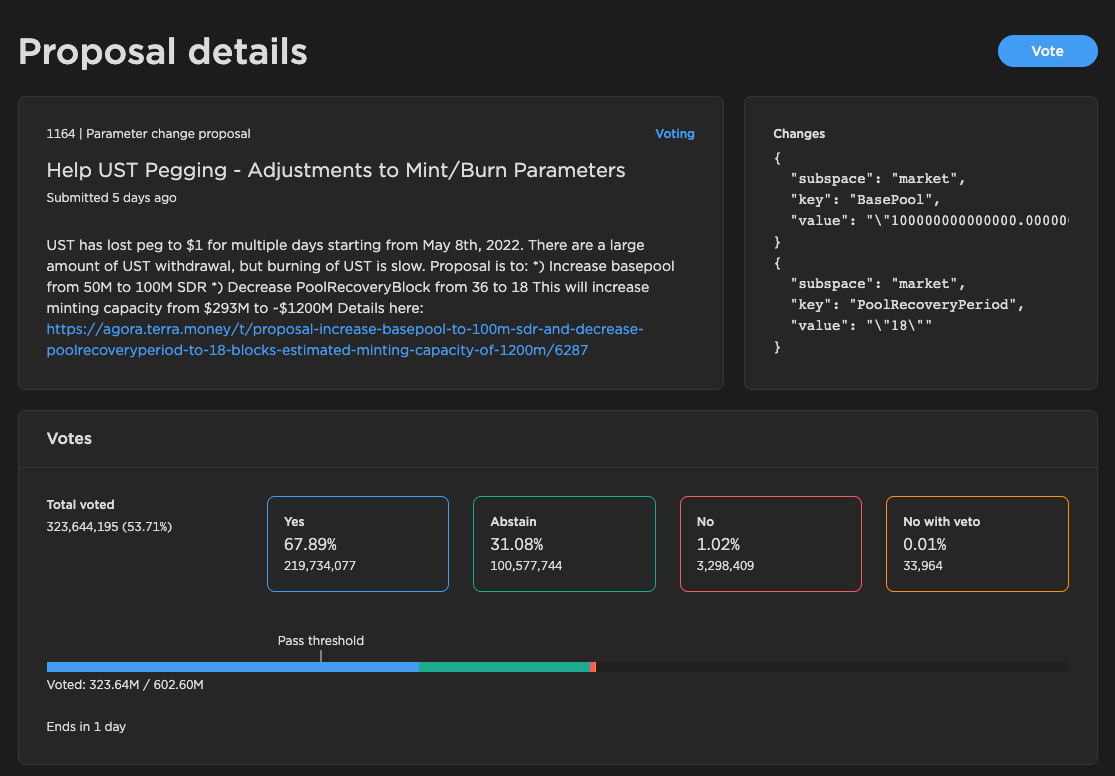Click the blue Vote button
Viewport: 1115px width, 776px height.
(1047, 51)
